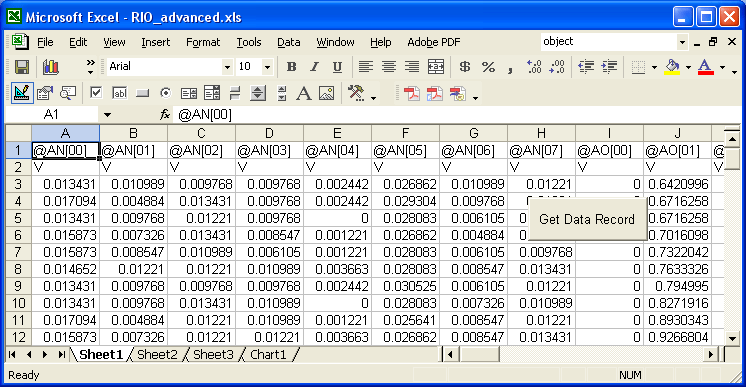Click Increase Decimal icon
The width and height of the screenshot is (746, 387).
coord(534,67)
